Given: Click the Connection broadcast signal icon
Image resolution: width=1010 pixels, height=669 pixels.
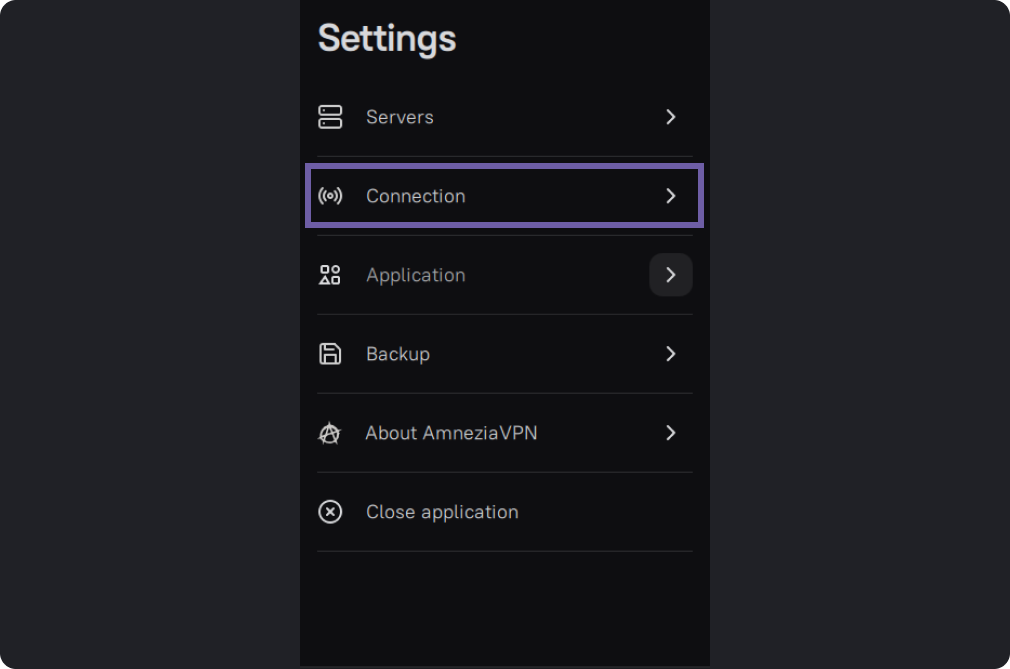Looking at the screenshot, I should coord(330,196).
